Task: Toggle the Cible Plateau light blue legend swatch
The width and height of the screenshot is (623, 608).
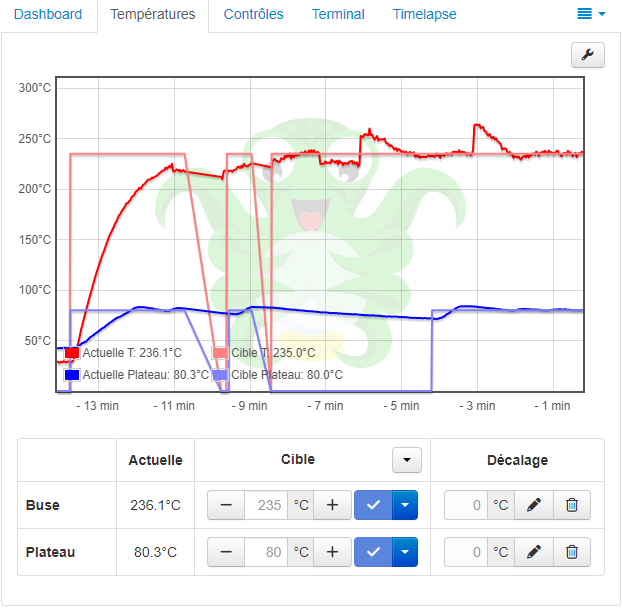Action: 220,375
